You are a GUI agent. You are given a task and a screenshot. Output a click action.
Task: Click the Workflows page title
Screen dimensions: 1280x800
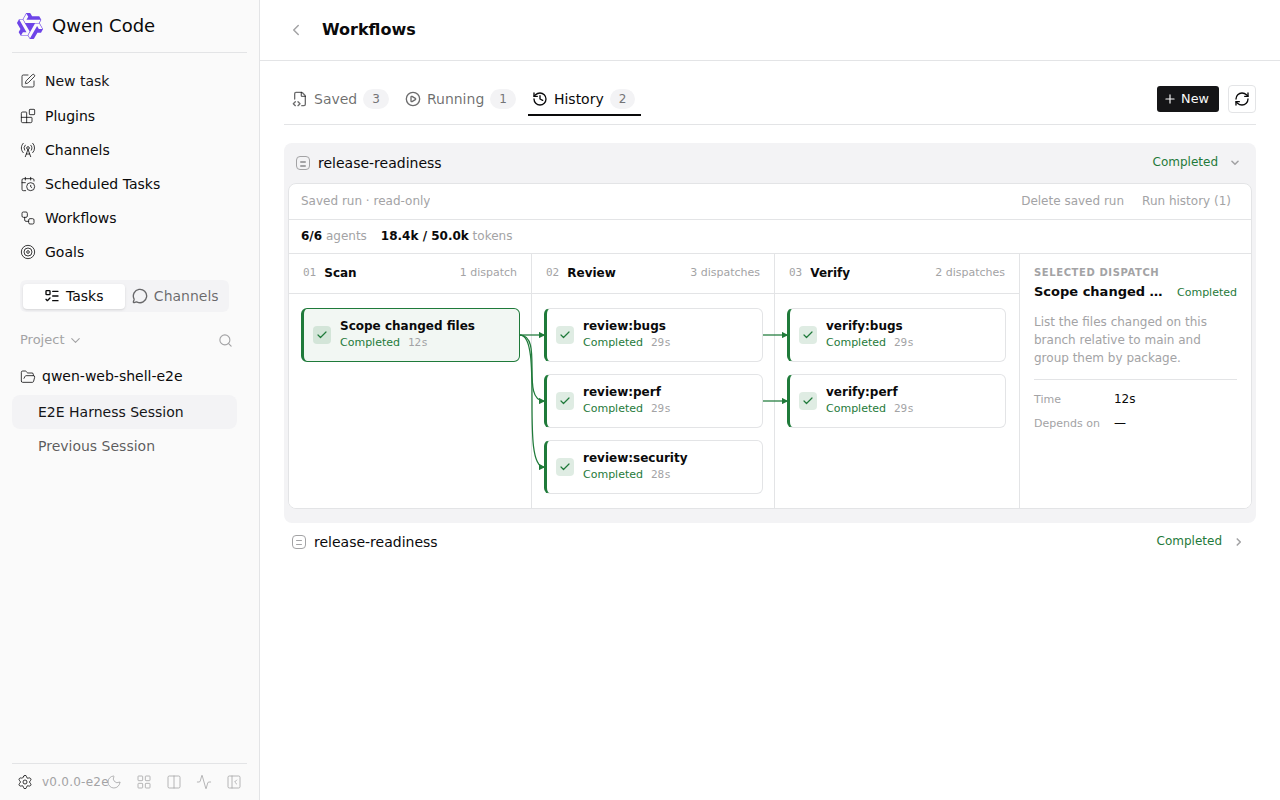[369, 30]
